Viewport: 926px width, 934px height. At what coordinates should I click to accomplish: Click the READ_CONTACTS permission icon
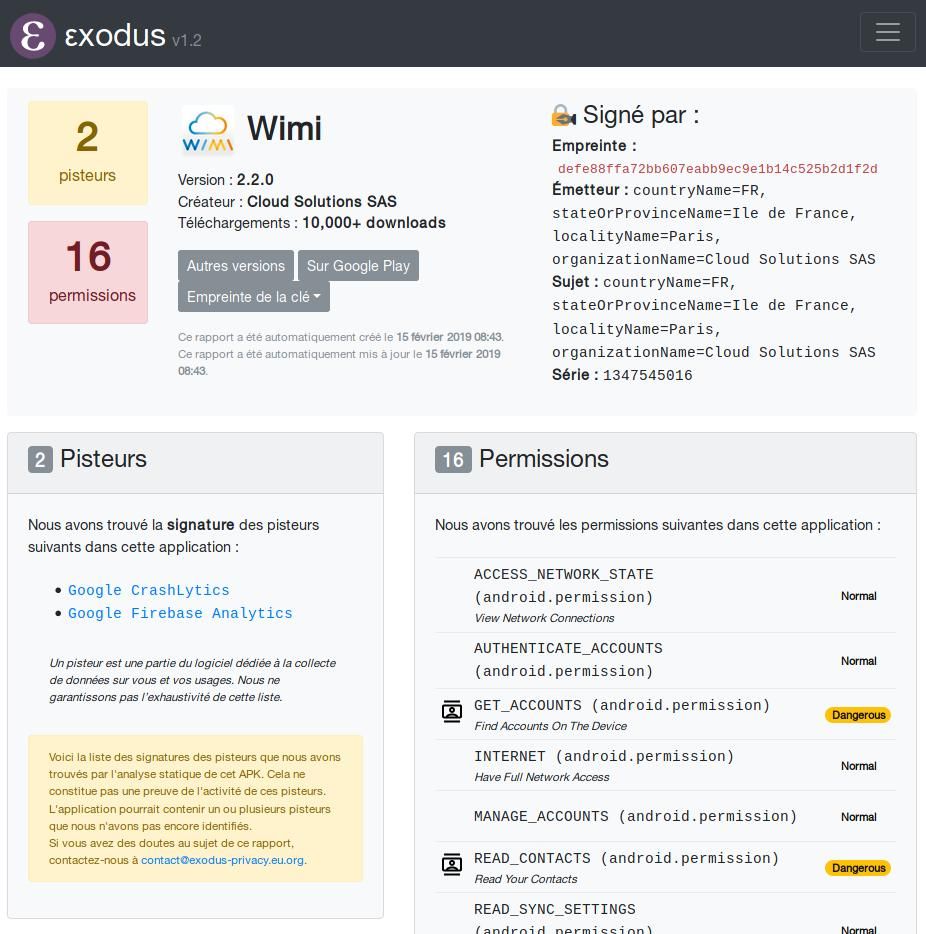(452, 865)
